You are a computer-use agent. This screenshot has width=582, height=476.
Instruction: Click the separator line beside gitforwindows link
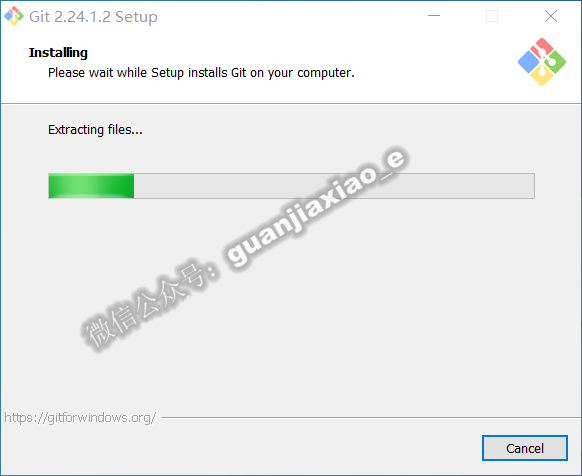click(371, 417)
